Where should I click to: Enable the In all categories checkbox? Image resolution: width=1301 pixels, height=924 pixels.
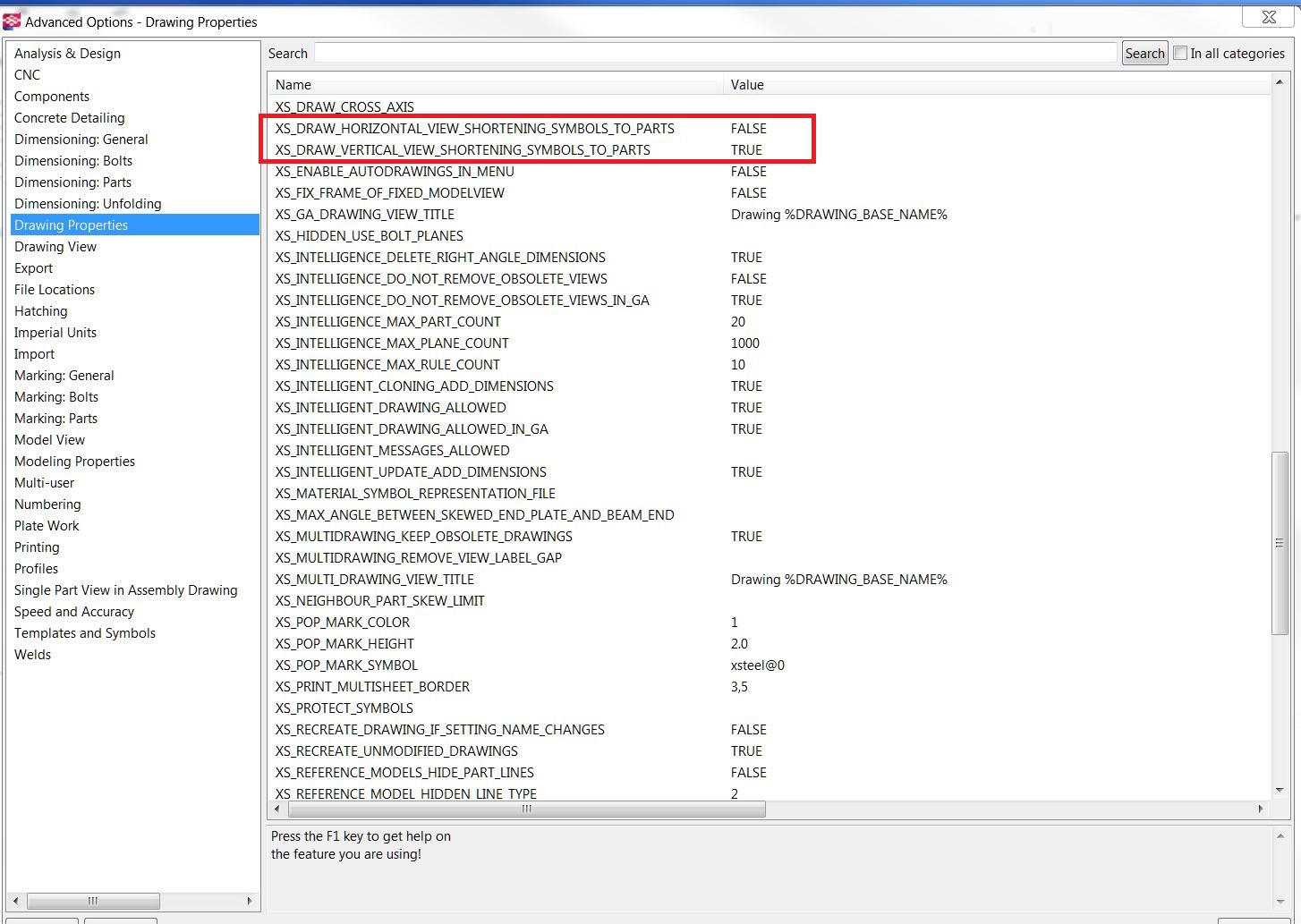coord(1180,53)
